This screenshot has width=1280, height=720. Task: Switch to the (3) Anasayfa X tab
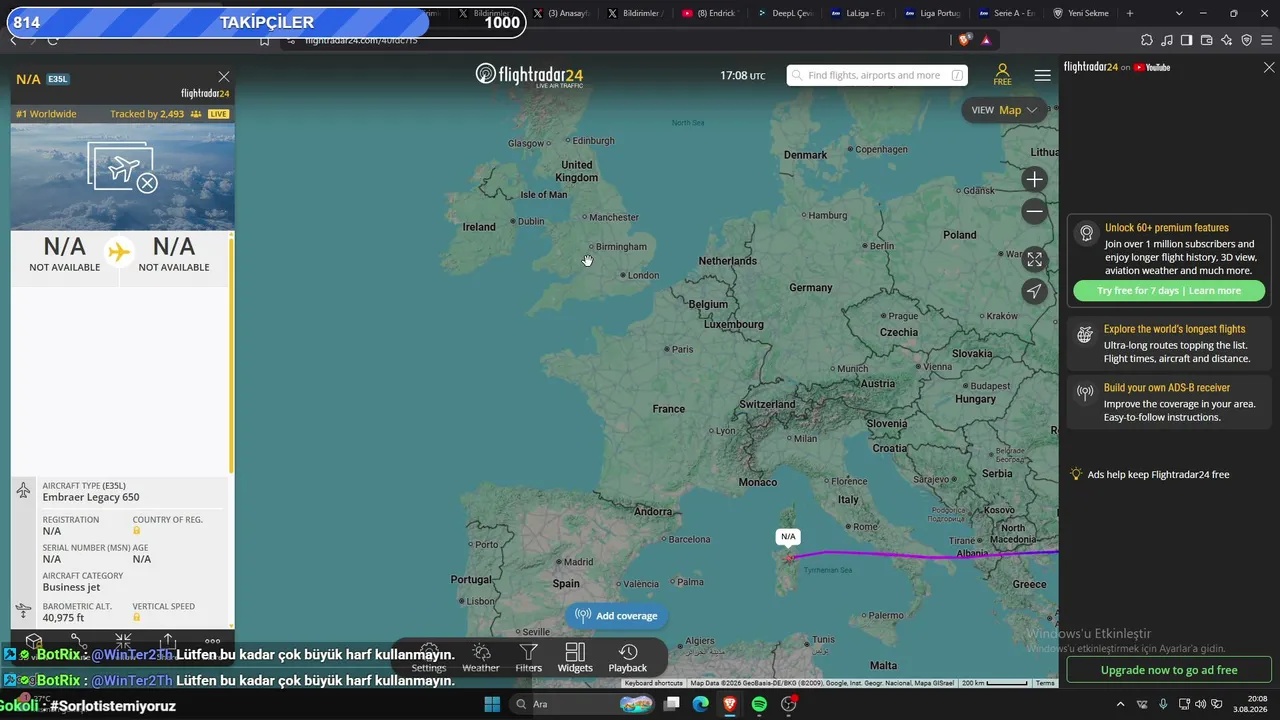(562, 13)
